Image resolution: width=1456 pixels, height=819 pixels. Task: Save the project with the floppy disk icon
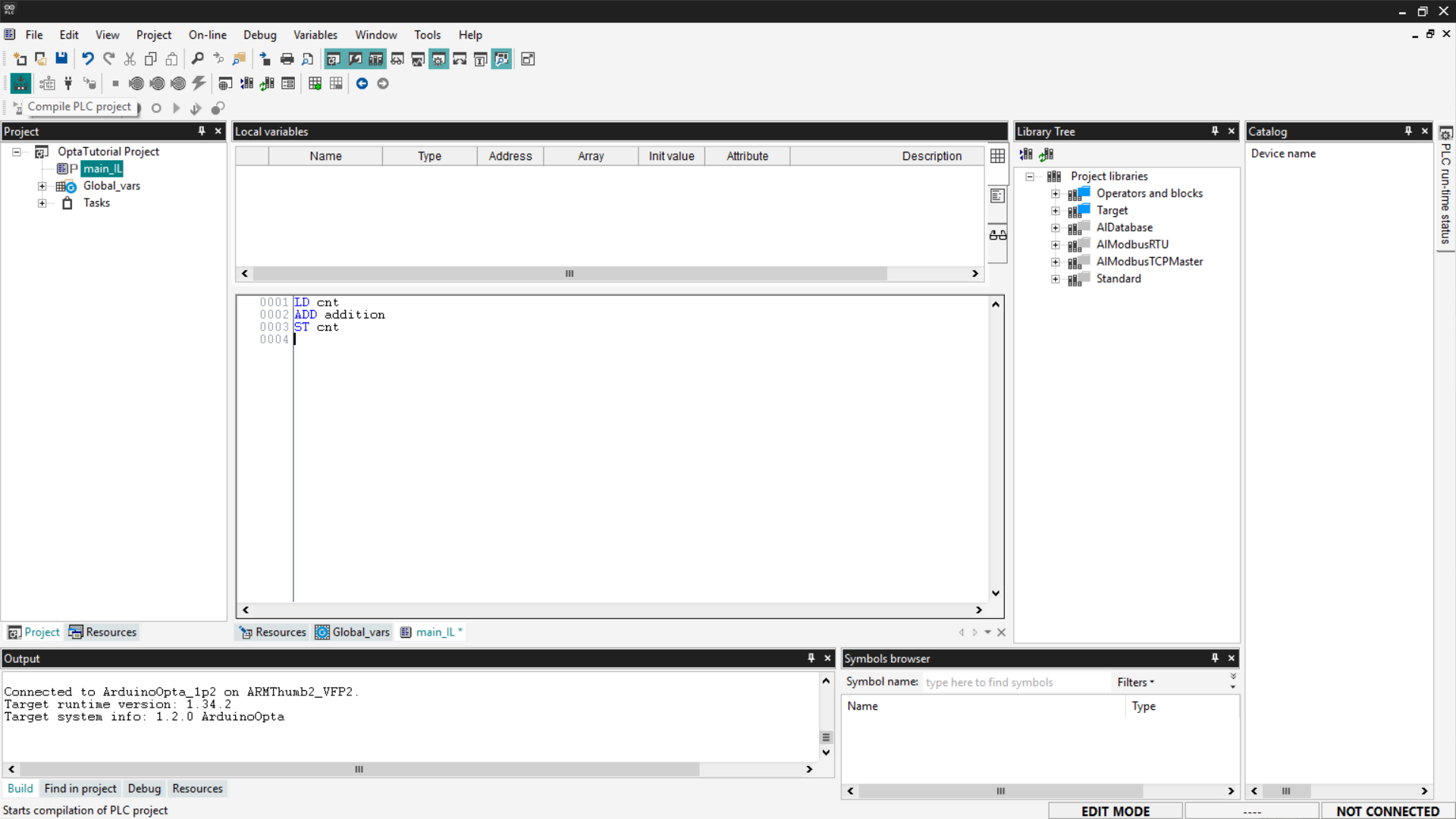click(x=61, y=59)
